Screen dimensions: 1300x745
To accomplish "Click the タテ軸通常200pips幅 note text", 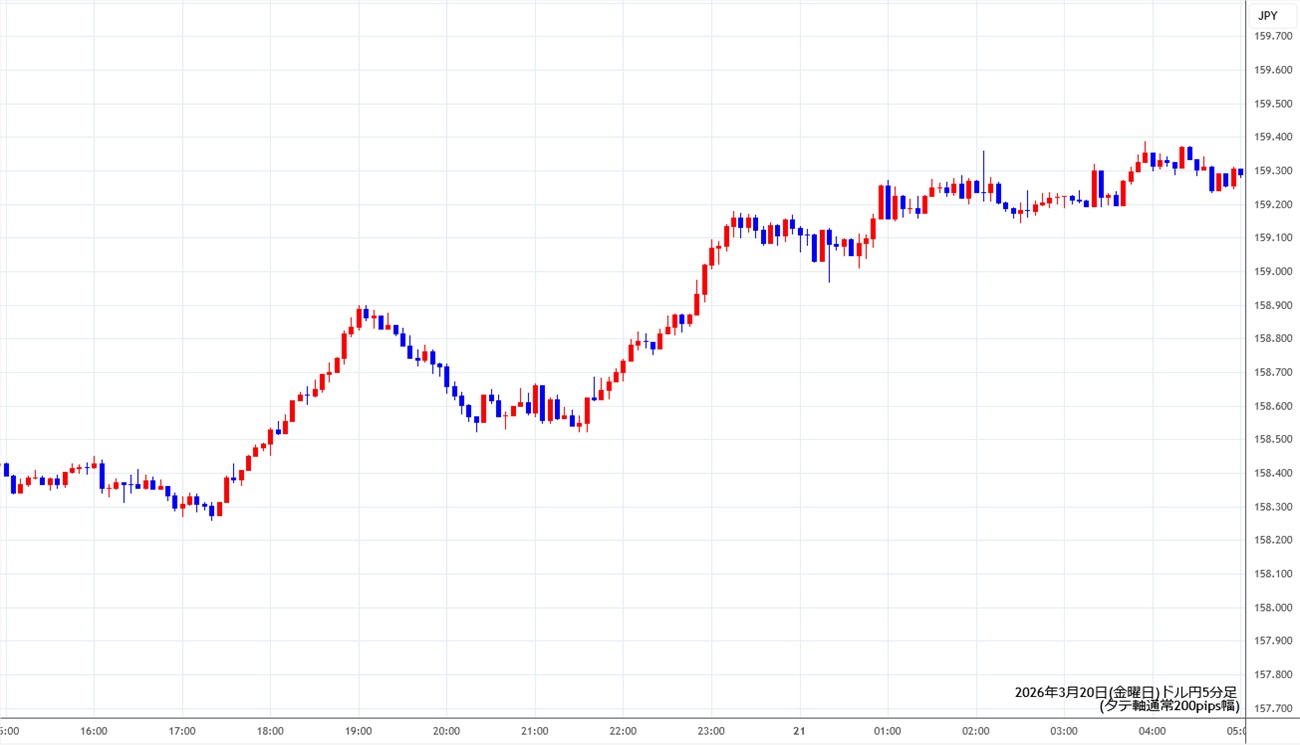I will pos(1168,706).
